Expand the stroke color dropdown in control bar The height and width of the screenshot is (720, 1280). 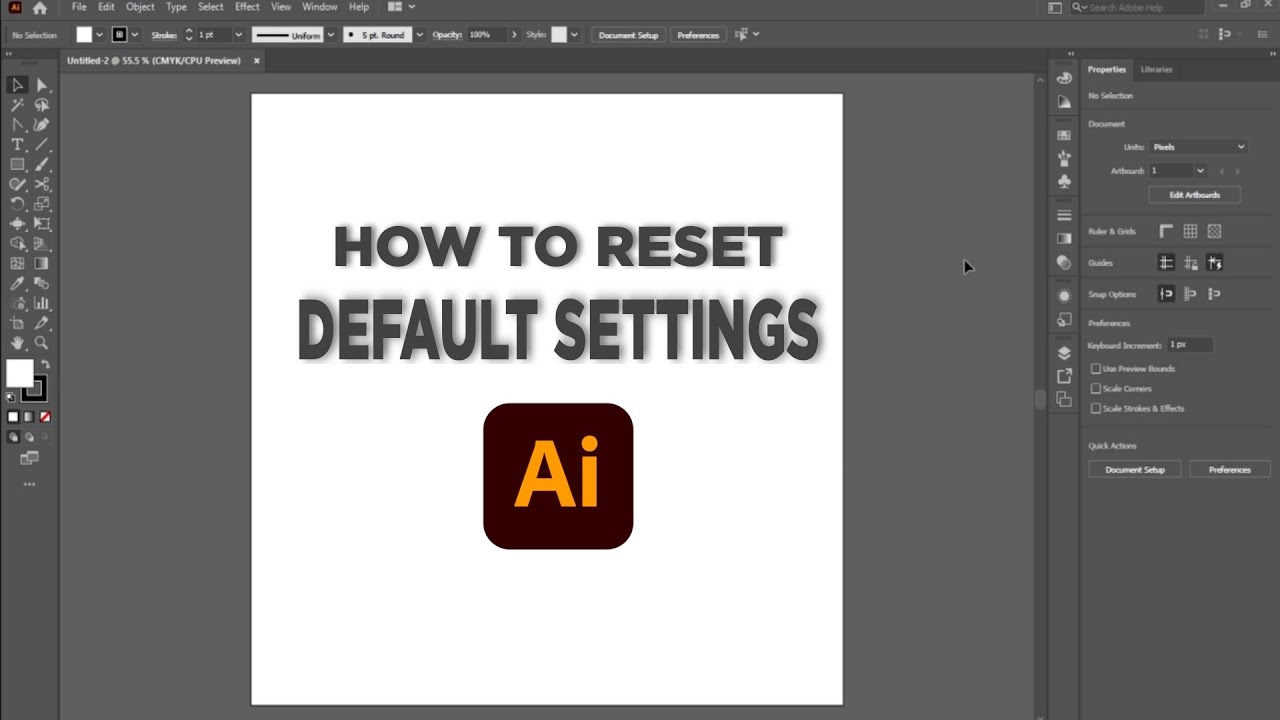(x=135, y=35)
